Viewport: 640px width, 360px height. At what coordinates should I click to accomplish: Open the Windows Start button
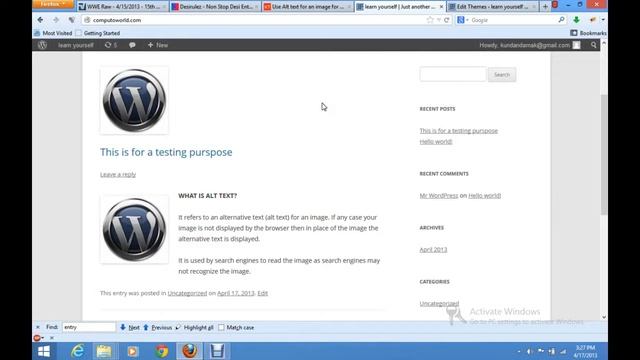[44, 351]
